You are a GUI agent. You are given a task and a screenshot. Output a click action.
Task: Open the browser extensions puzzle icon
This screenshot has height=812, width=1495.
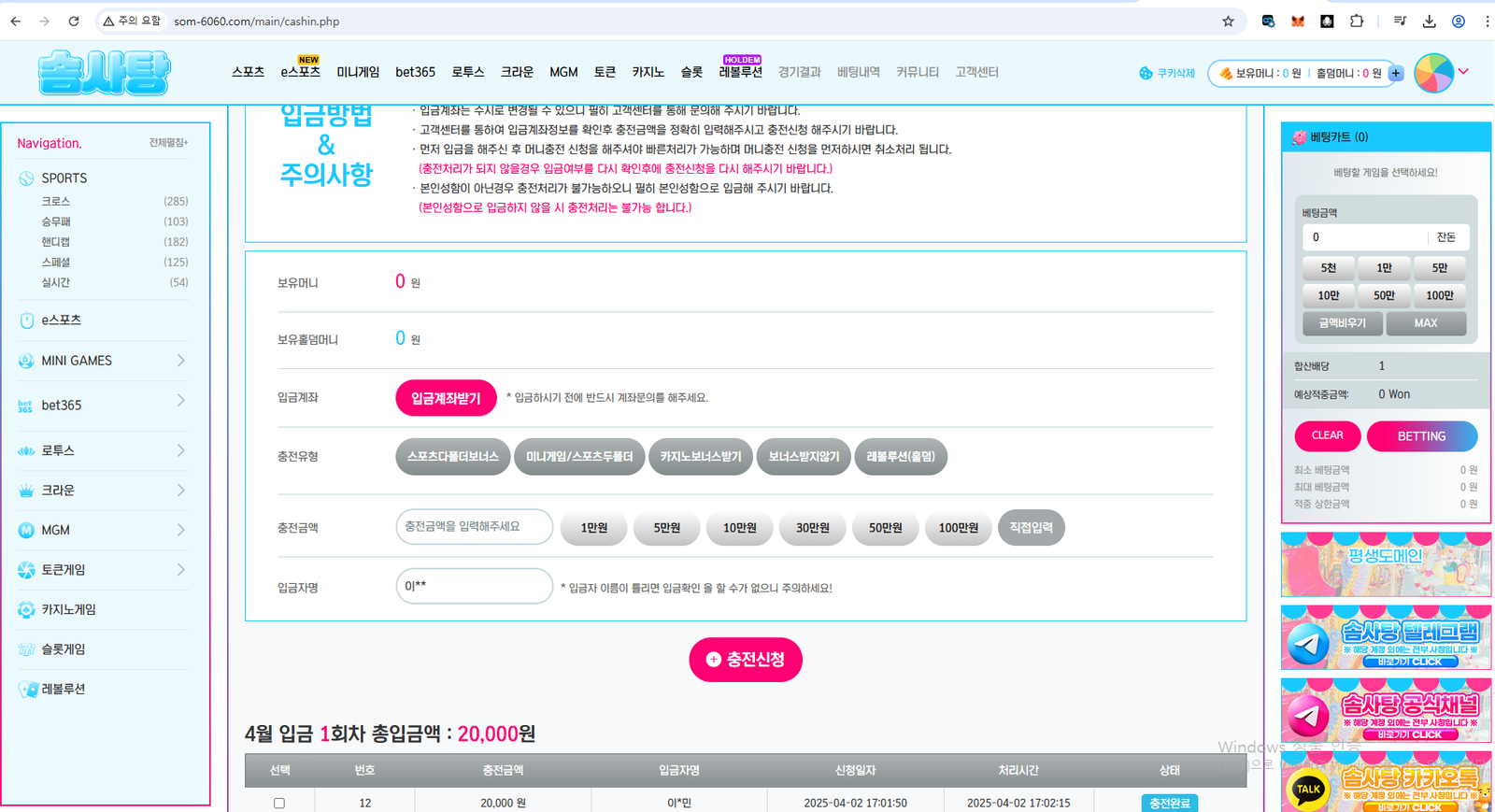coord(1357,21)
